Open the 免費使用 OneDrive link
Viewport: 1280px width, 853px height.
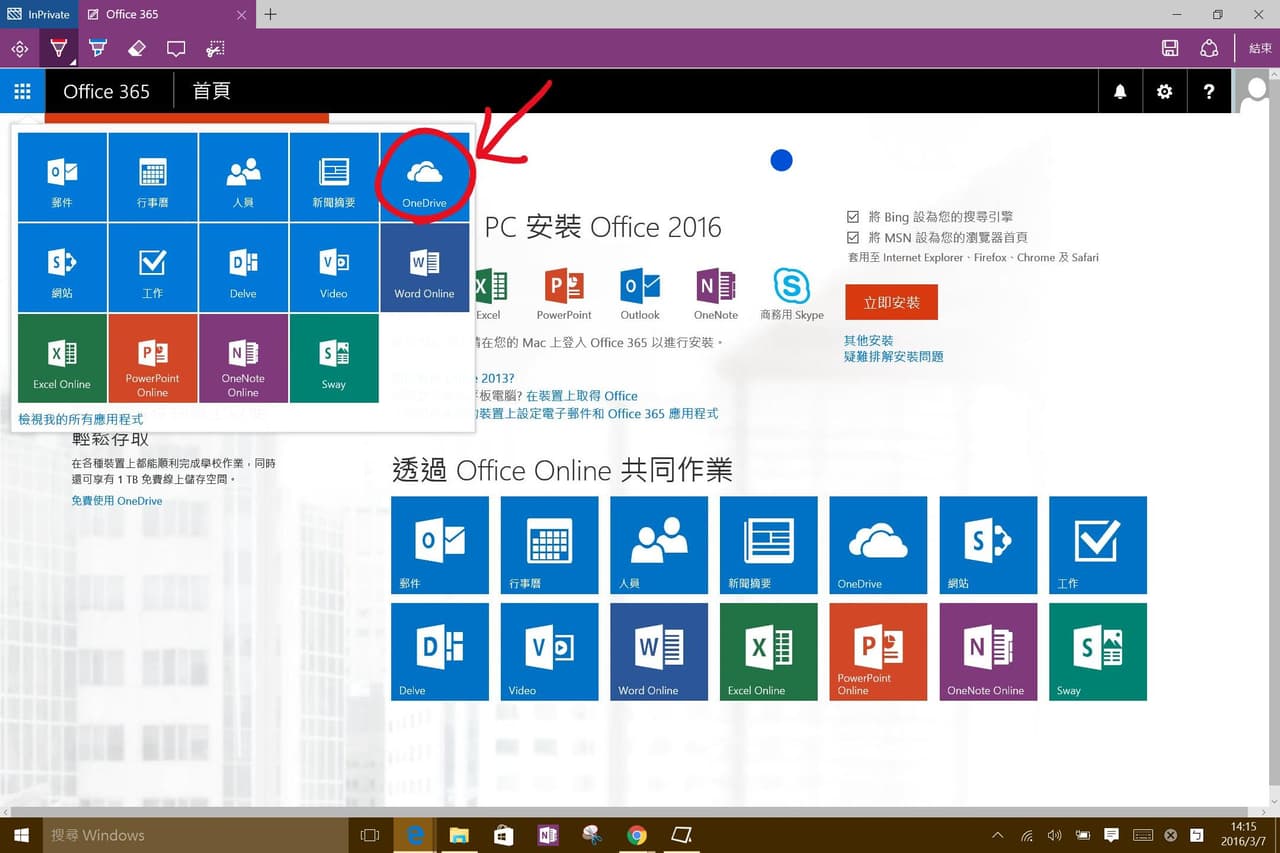coord(117,501)
